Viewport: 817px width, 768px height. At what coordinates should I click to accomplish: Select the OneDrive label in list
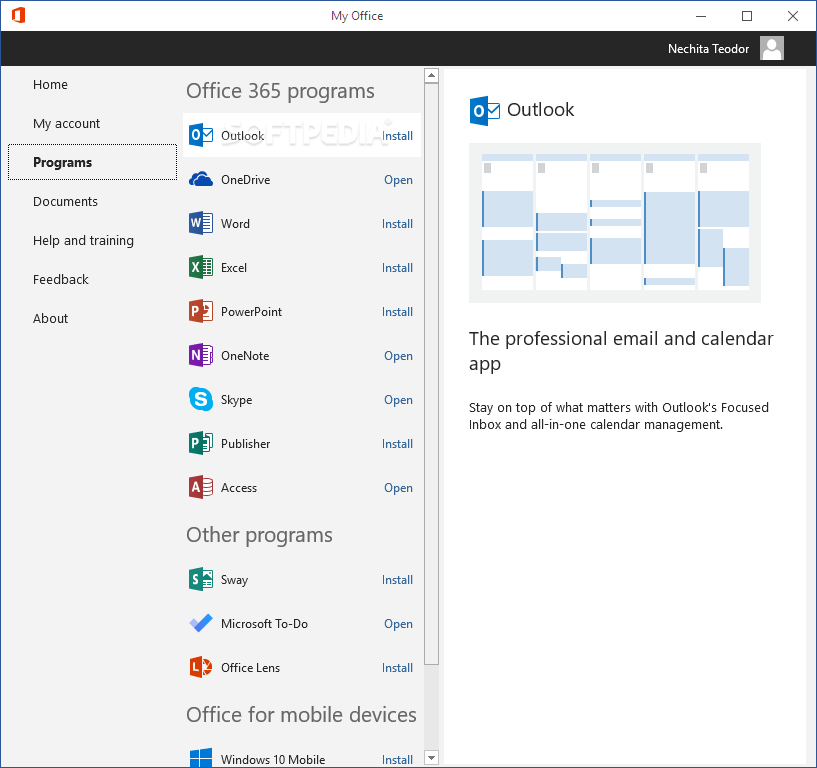[245, 180]
